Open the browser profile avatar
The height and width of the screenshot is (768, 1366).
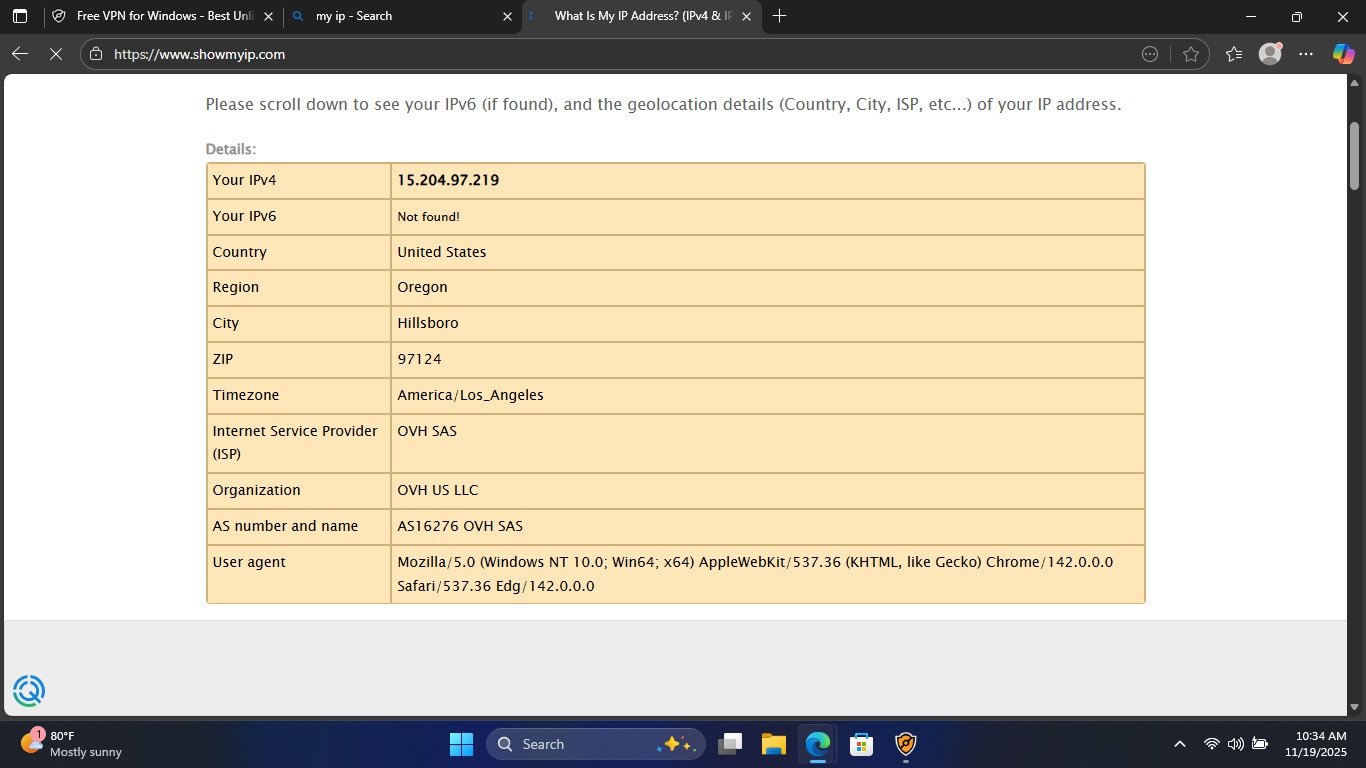pyautogui.click(x=1270, y=54)
